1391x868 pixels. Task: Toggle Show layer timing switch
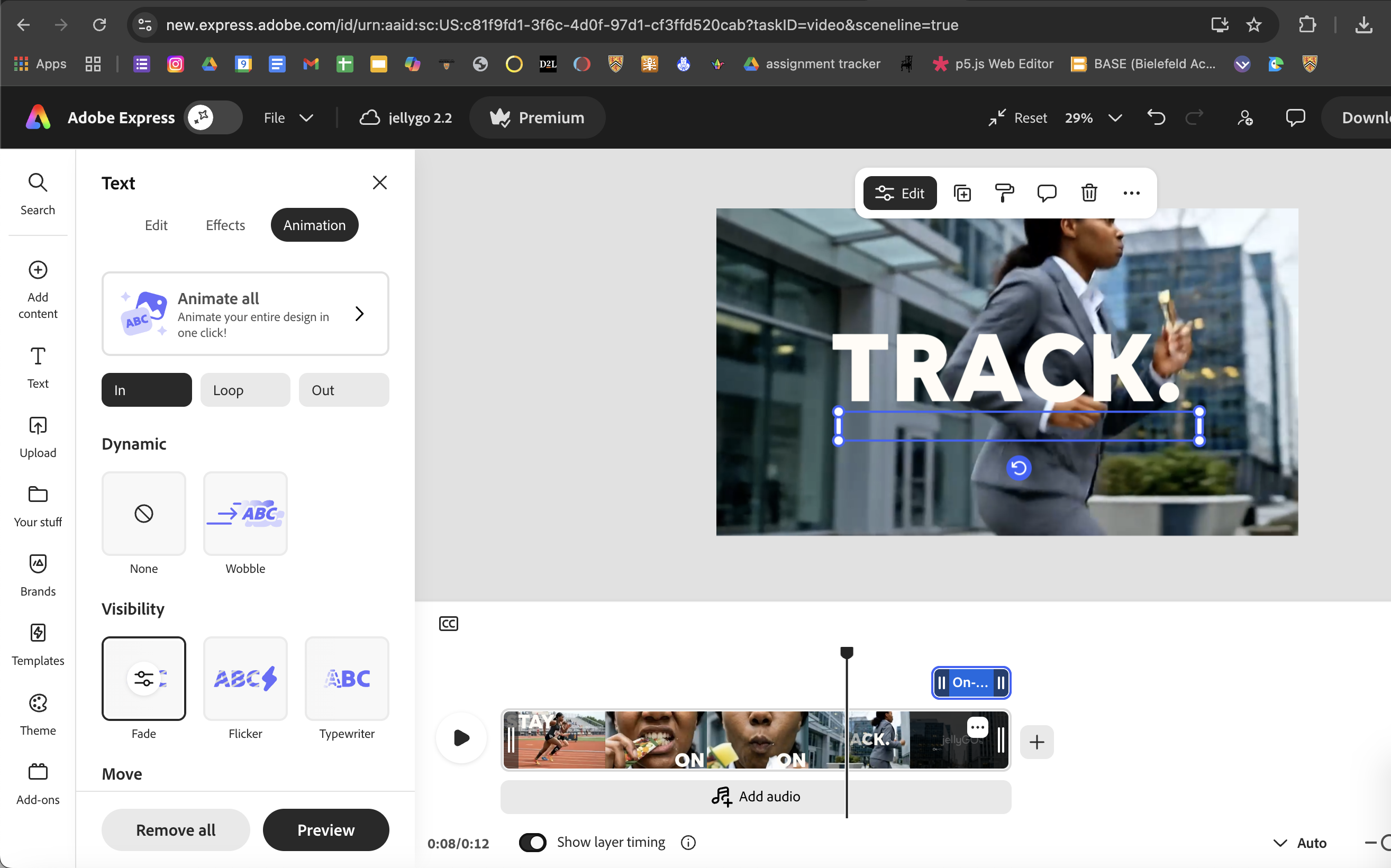coord(532,842)
